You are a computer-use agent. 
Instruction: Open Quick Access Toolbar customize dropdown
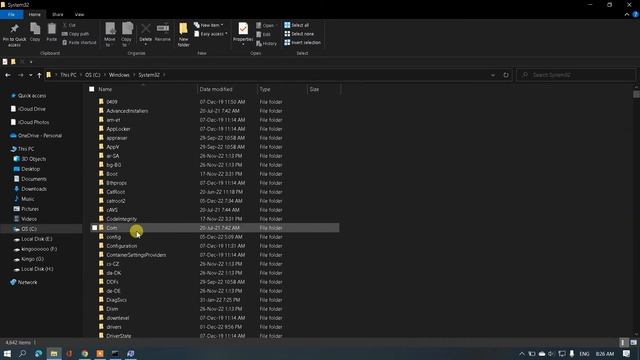(31, 62)
